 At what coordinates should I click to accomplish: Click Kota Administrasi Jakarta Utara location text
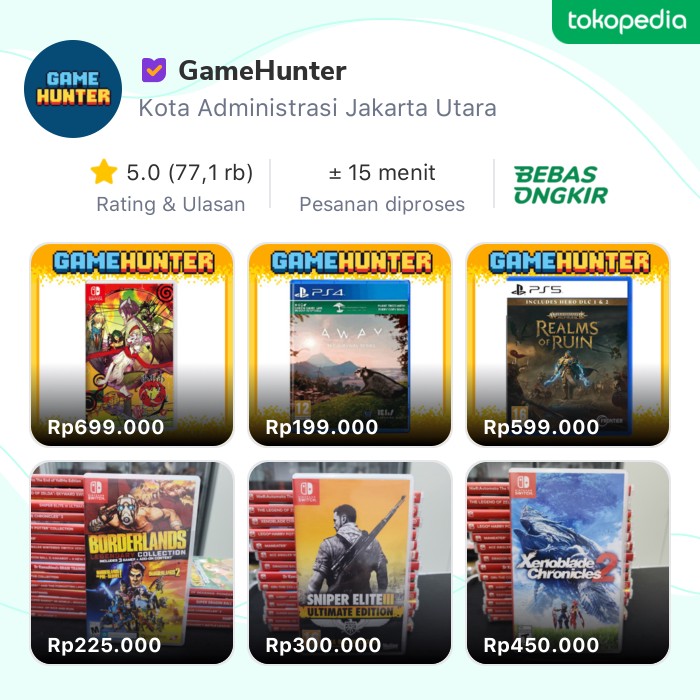pos(317,108)
